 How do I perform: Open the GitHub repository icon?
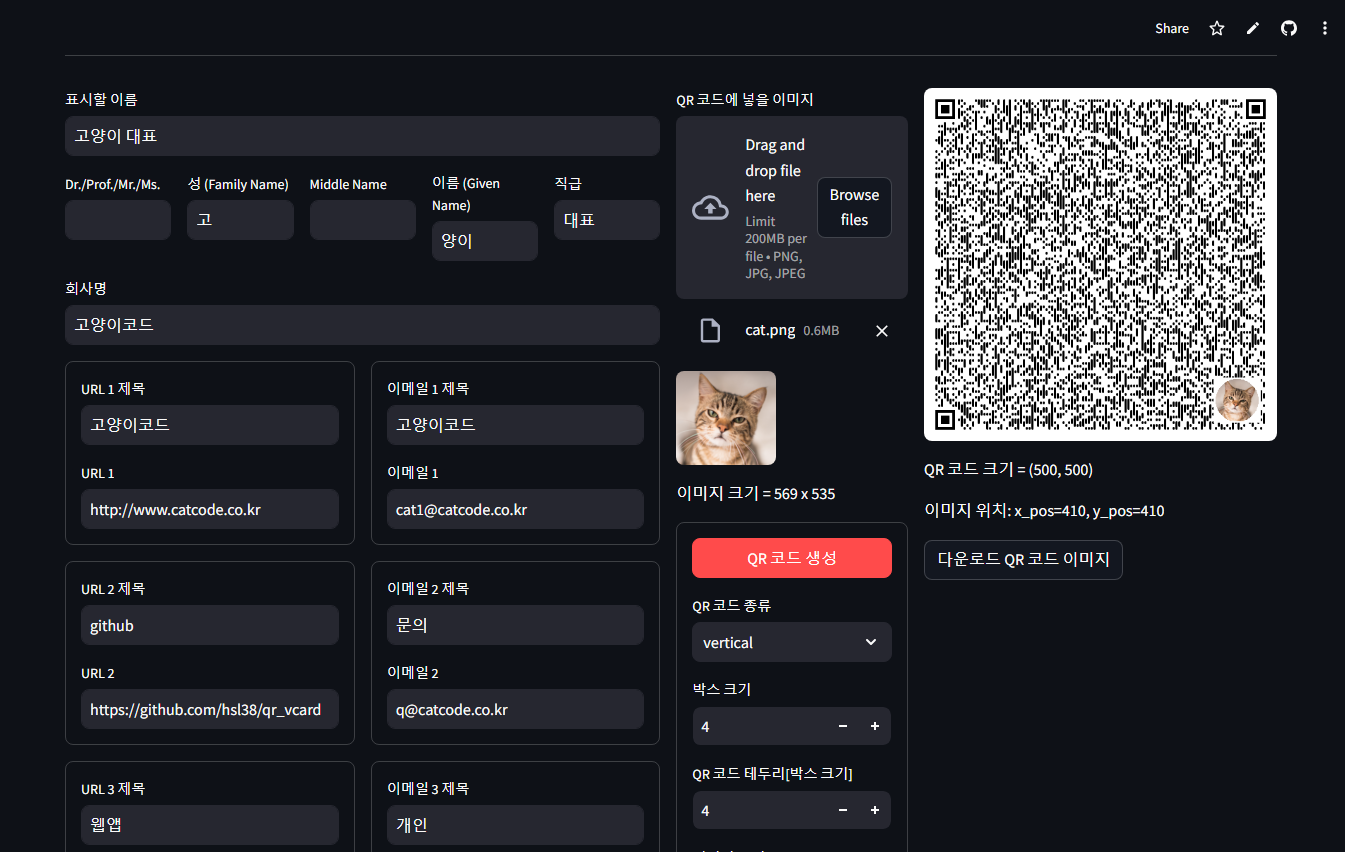tap(1289, 28)
